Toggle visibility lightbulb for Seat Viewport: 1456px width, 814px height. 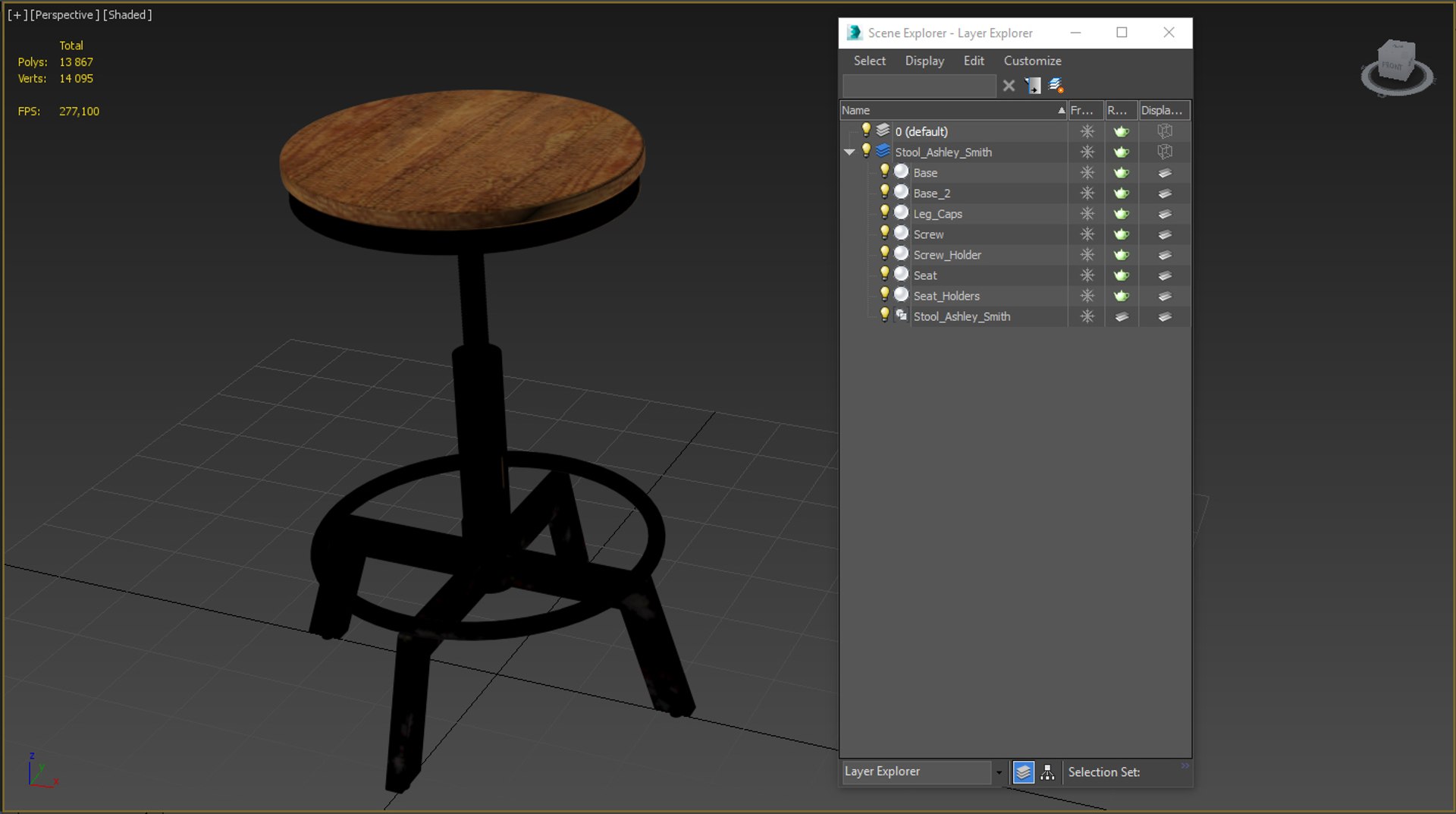(884, 274)
